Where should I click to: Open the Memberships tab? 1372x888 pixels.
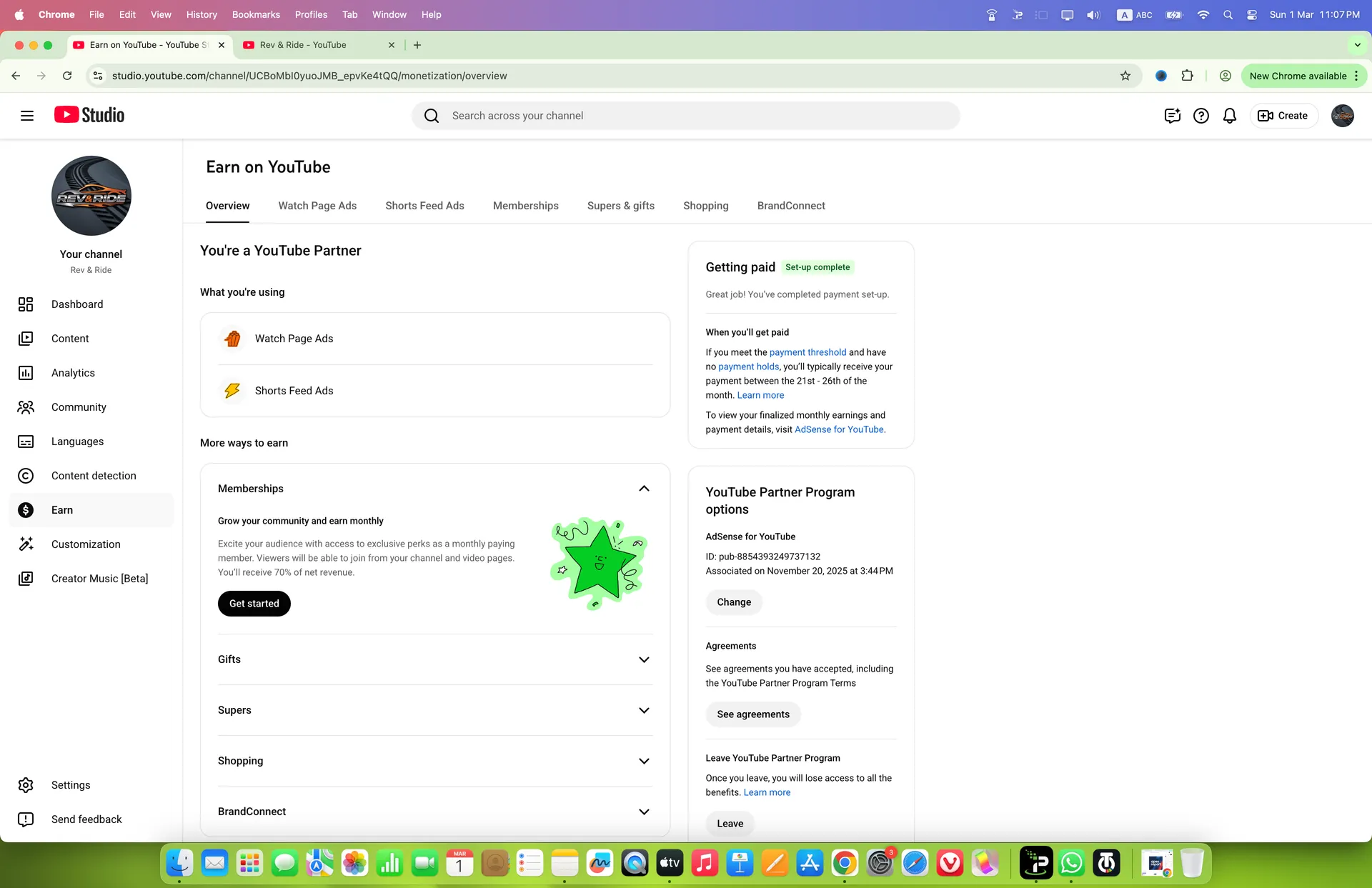tap(526, 206)
